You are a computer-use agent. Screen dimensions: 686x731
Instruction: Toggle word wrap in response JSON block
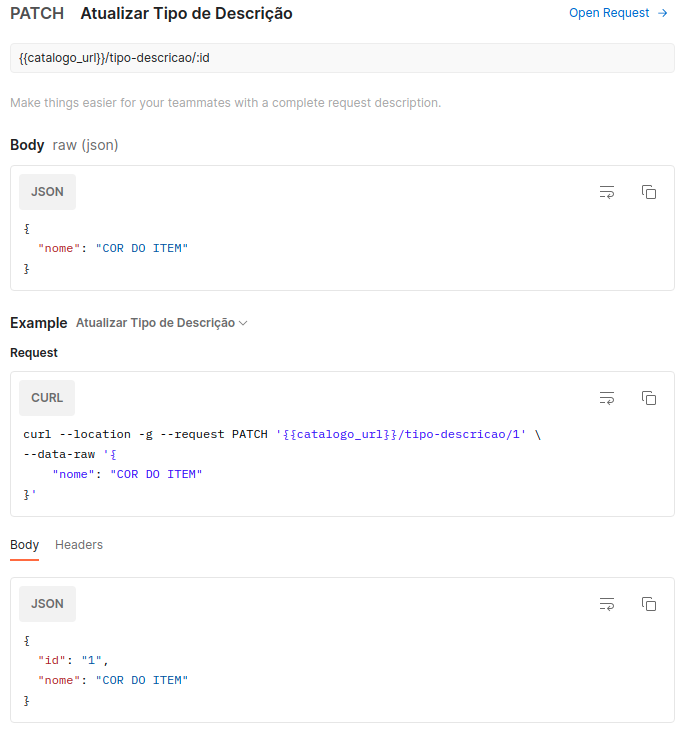[607, 604]
